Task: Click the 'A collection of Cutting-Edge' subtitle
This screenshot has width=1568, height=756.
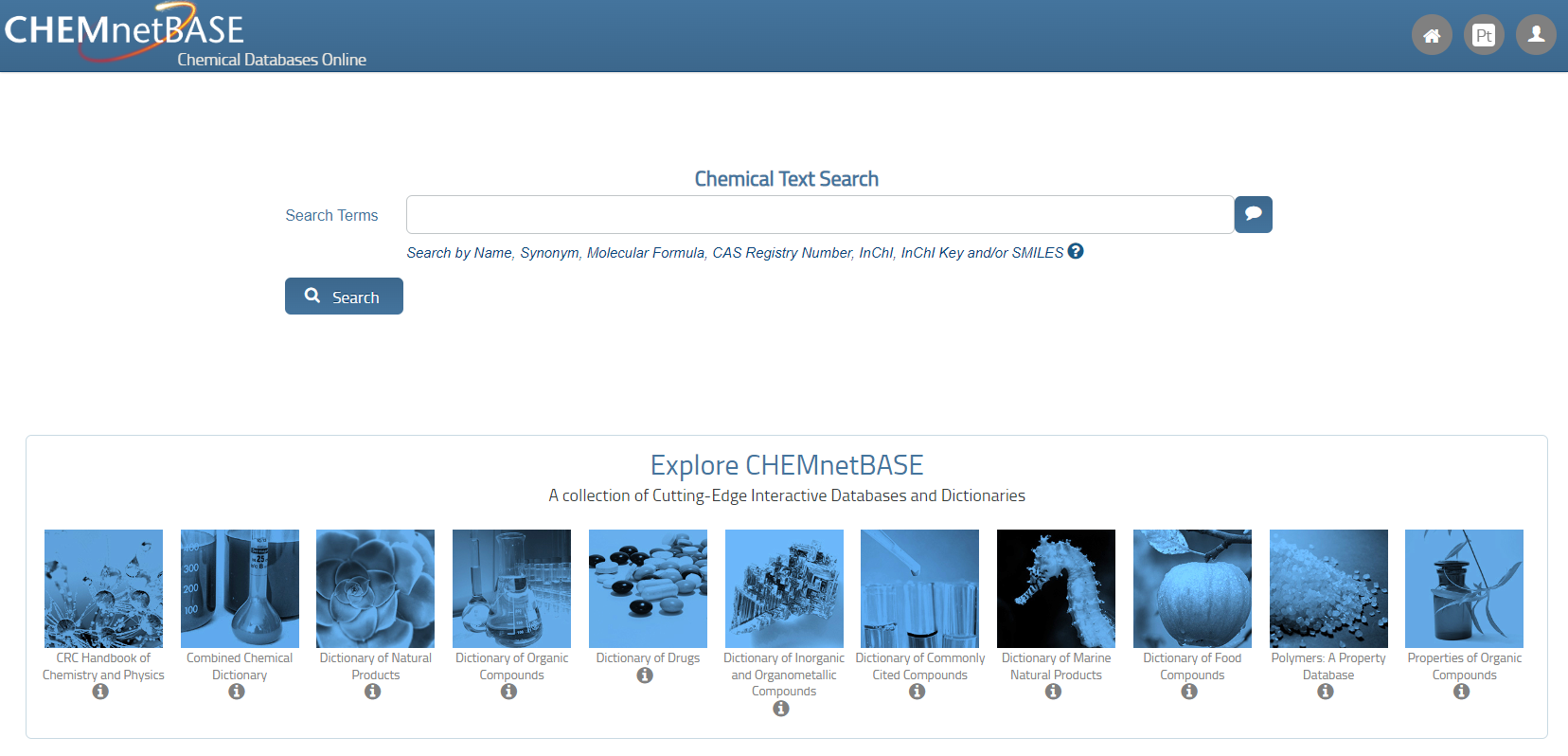Action: coord(787,495)
